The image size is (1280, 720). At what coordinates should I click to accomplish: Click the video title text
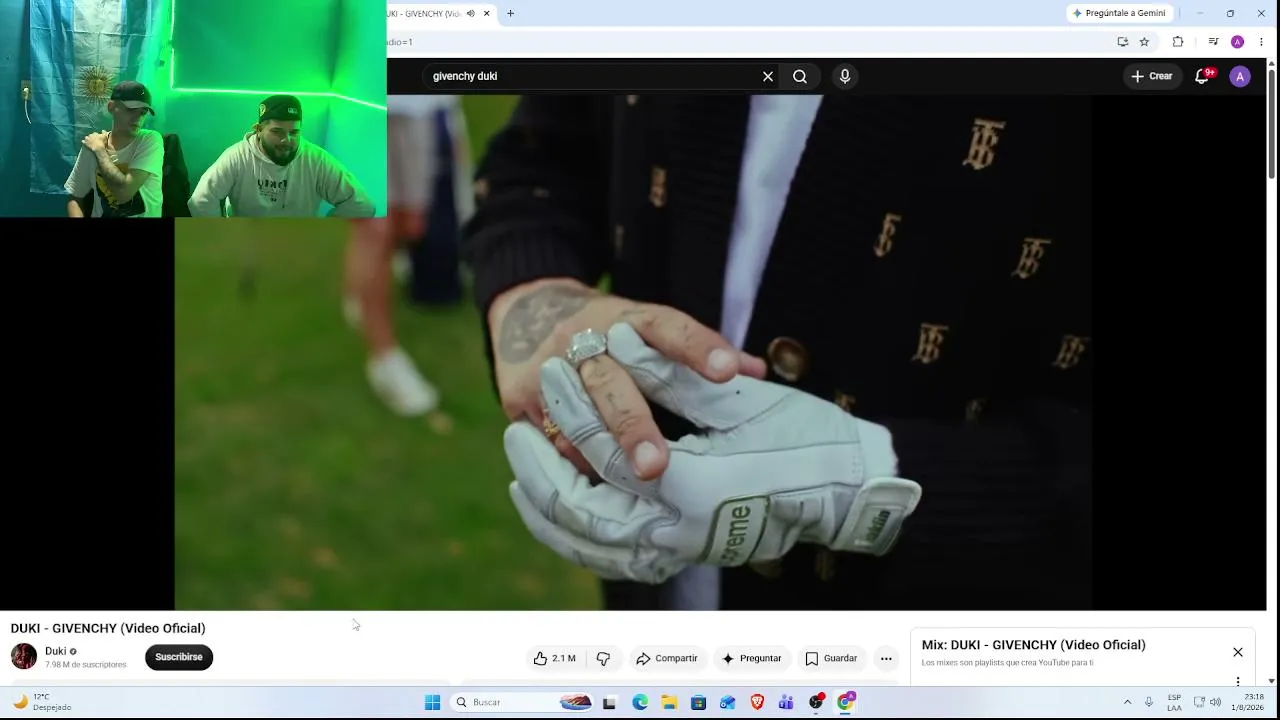pos(108,628)
